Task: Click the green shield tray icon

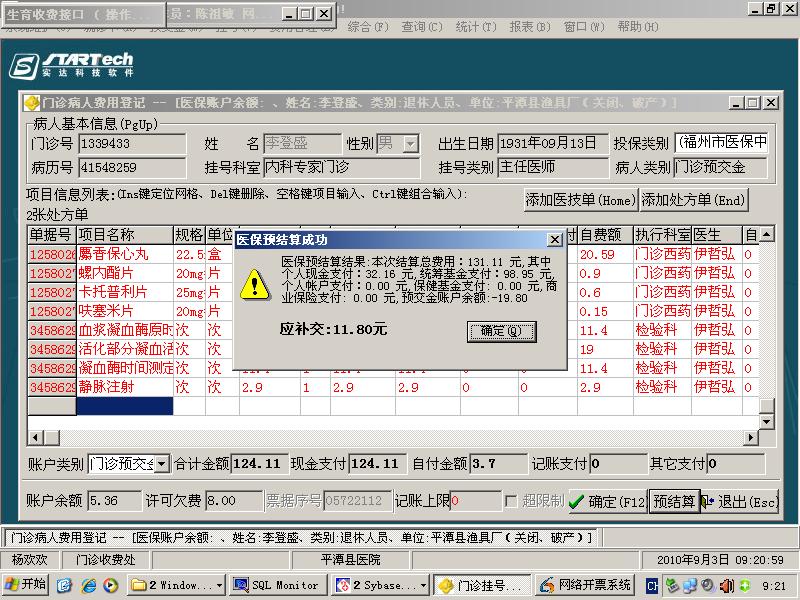Action: click(x=744, y=586)
